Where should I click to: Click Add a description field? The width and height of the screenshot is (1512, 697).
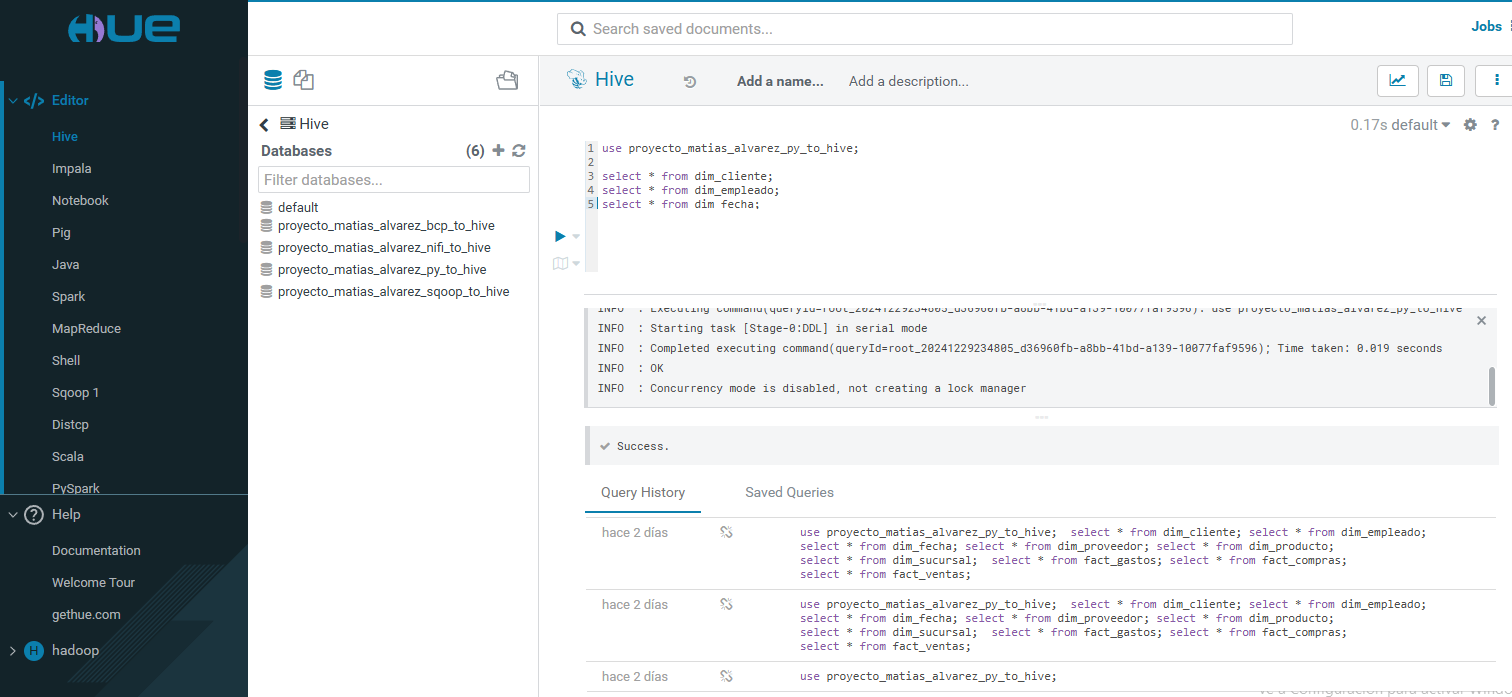908,82
